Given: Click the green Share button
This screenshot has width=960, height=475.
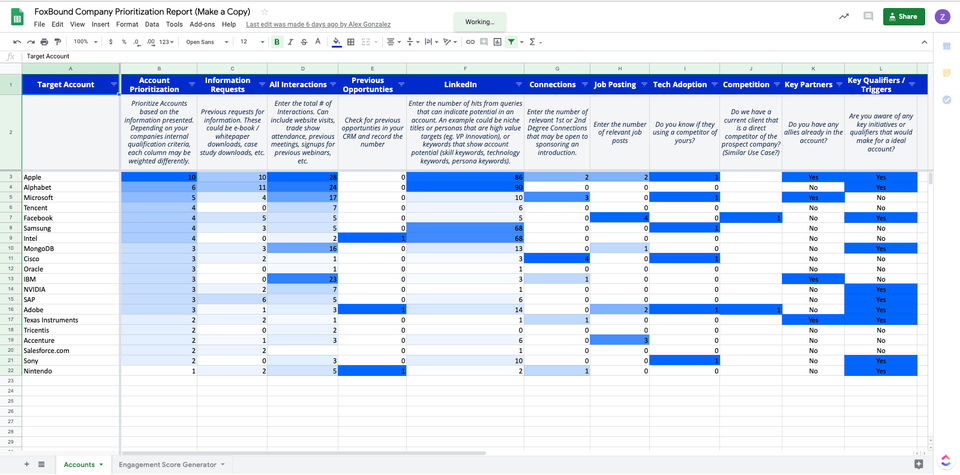Looking at the screenshot, I should coord(904,17).
